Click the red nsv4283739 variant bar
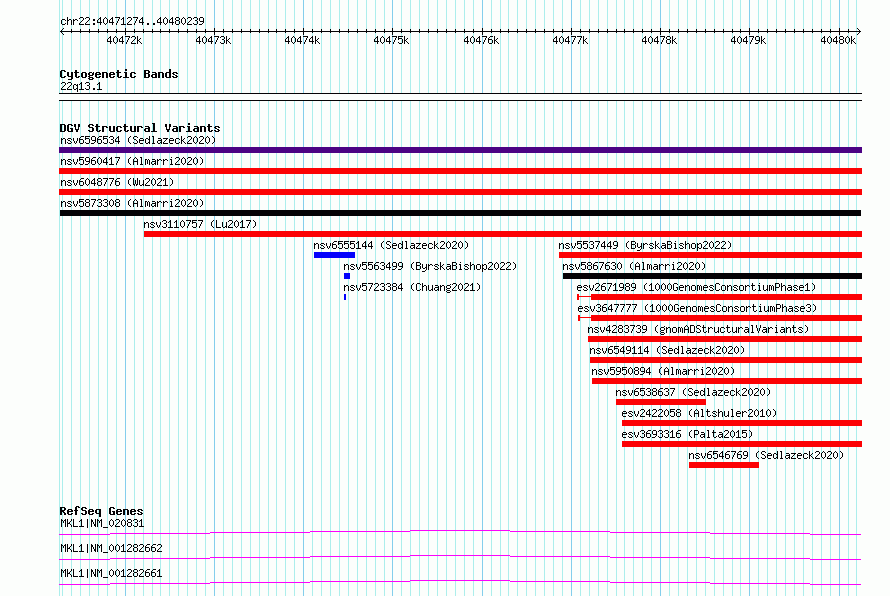The height and width of the screenshot is (596, 890). (725, 339)
